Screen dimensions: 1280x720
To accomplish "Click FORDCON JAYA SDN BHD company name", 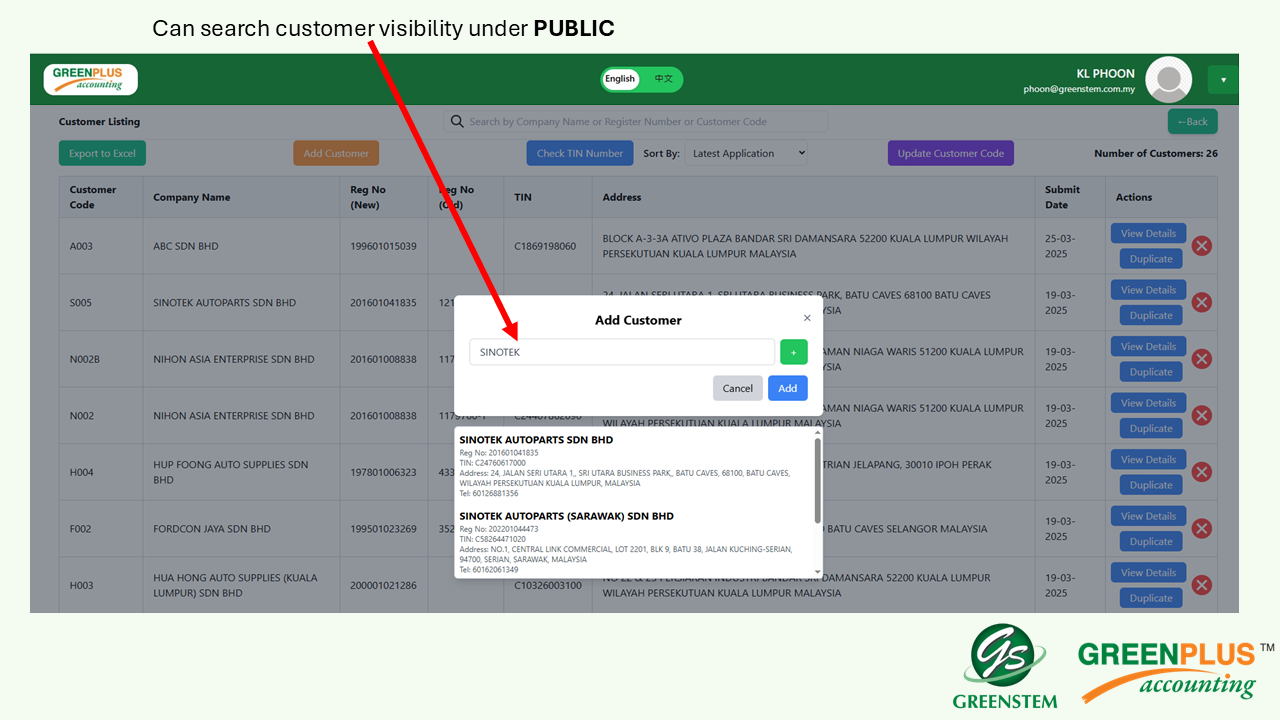I will (x=212, y=529).
